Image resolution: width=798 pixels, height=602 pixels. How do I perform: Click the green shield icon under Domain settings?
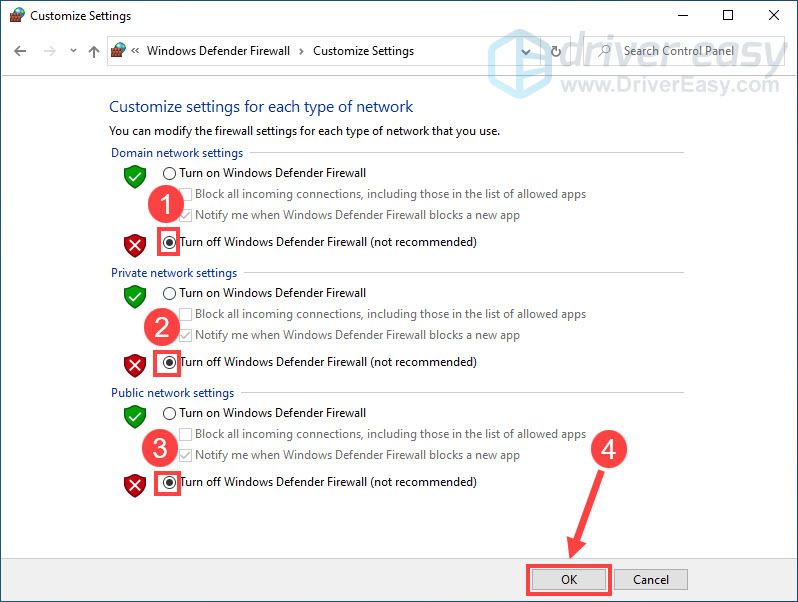tap(134, 177)
